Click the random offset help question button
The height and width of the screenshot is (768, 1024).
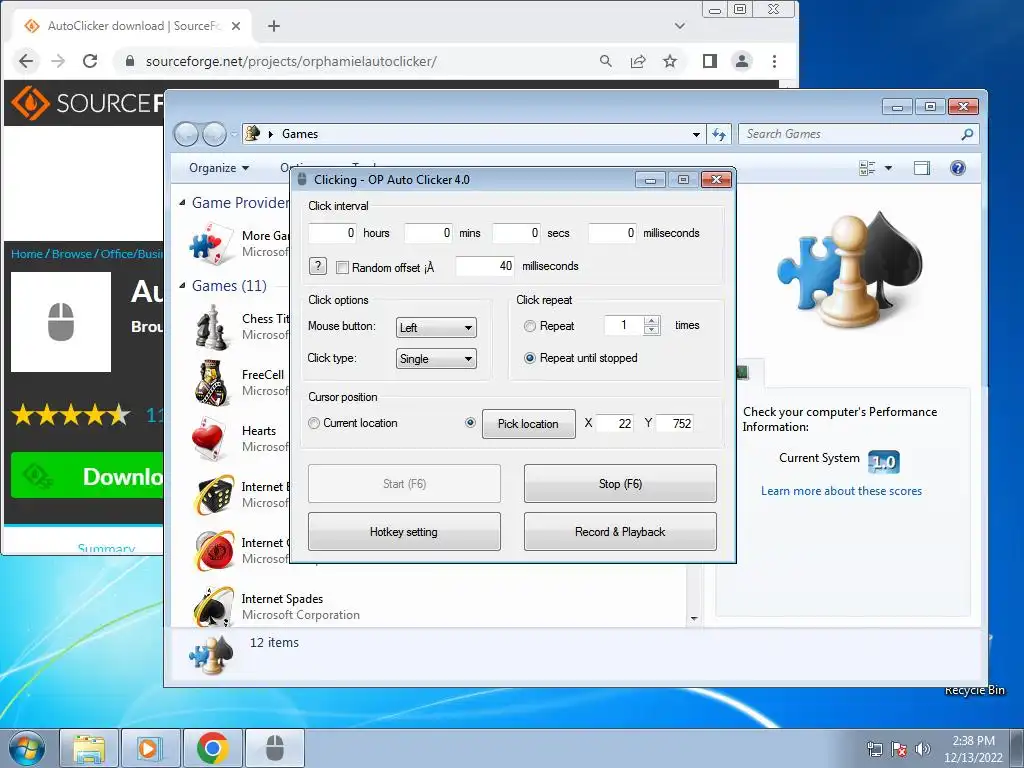coord(317,266)
